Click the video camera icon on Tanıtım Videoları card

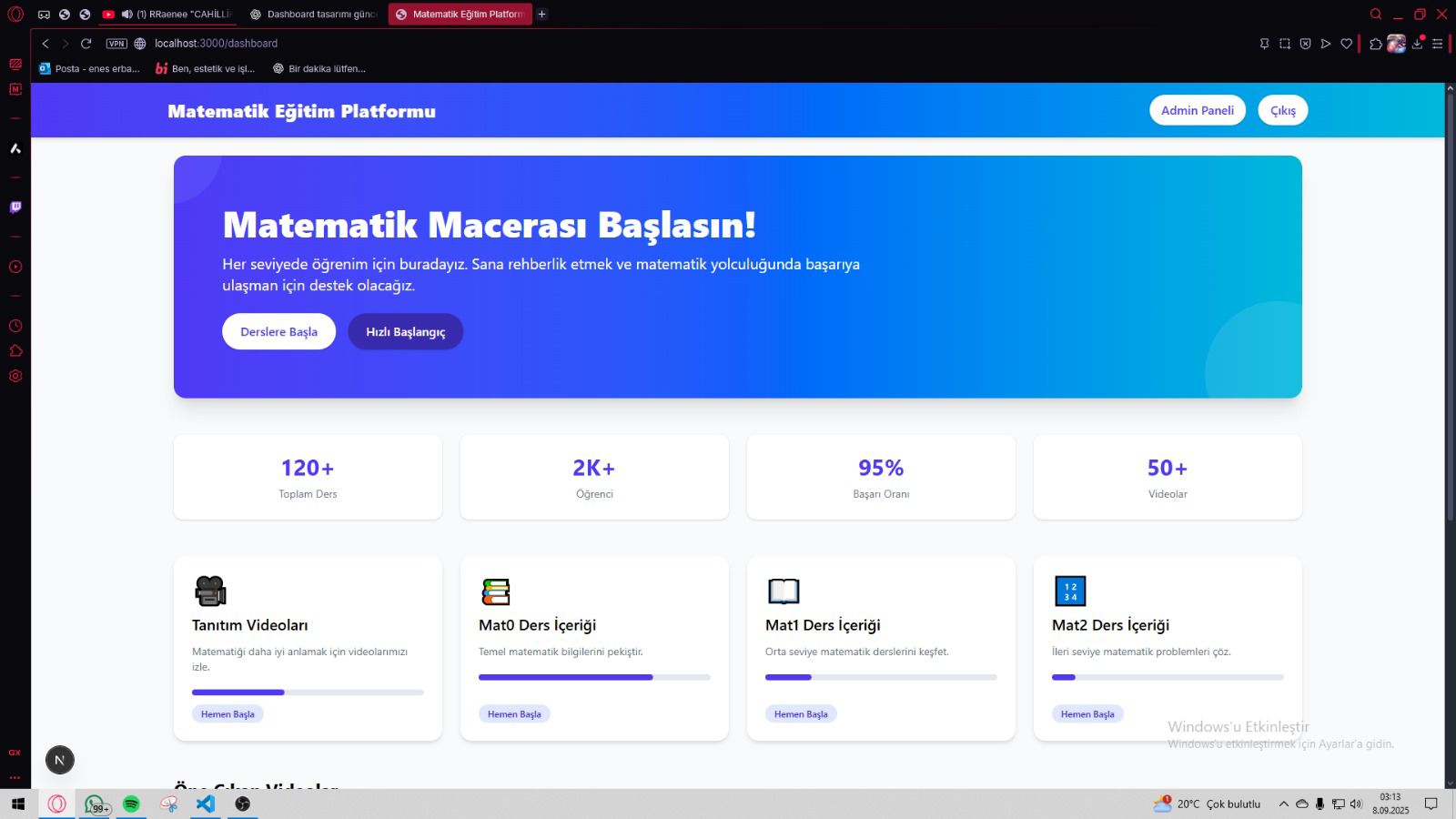(x=210, y=591)
